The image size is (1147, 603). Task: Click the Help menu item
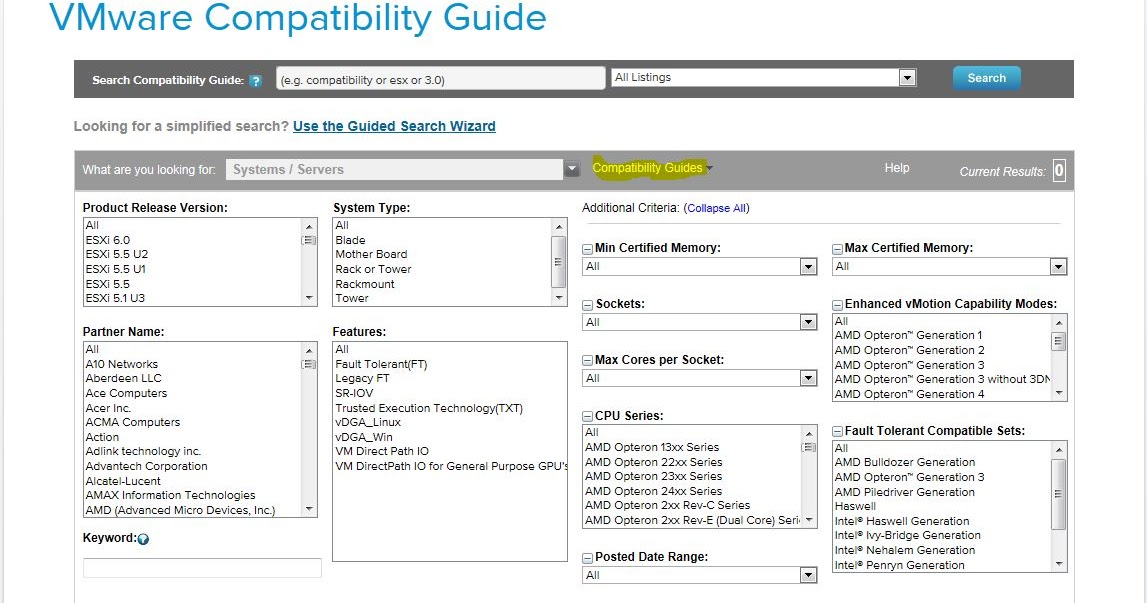point(896,168)
